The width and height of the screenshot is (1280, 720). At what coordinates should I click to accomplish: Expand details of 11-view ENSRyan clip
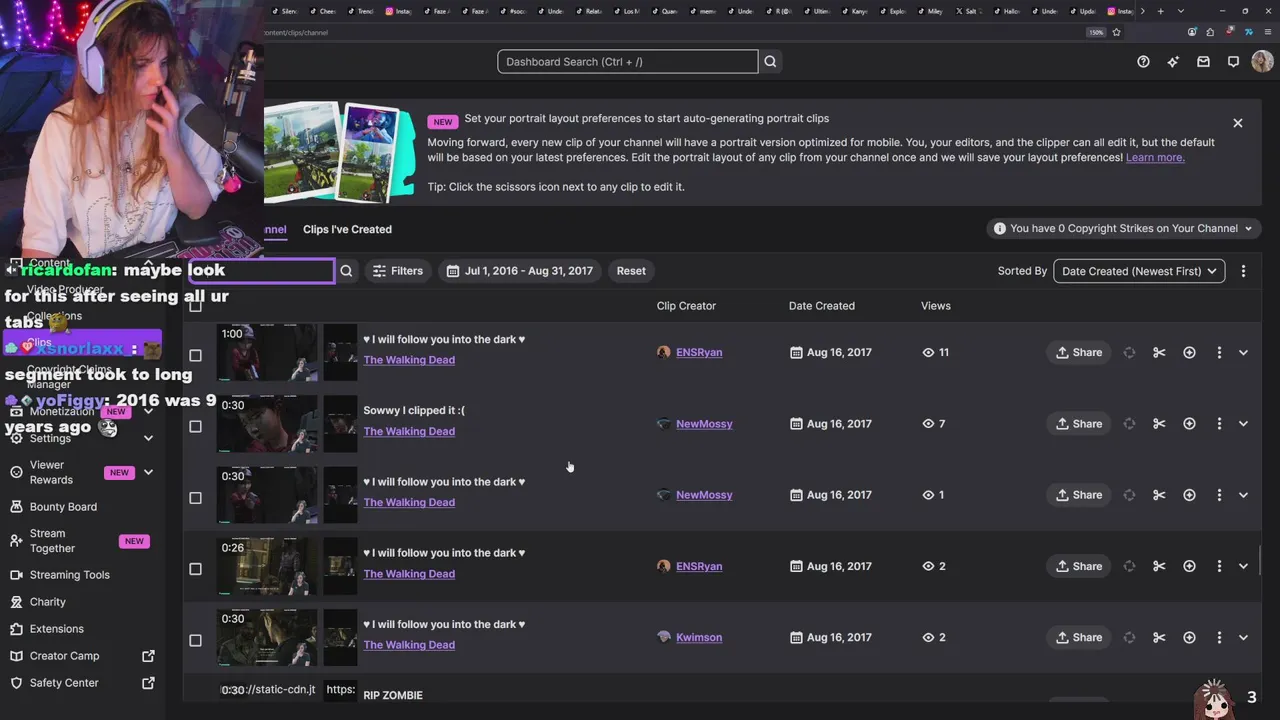point(1243,352)
